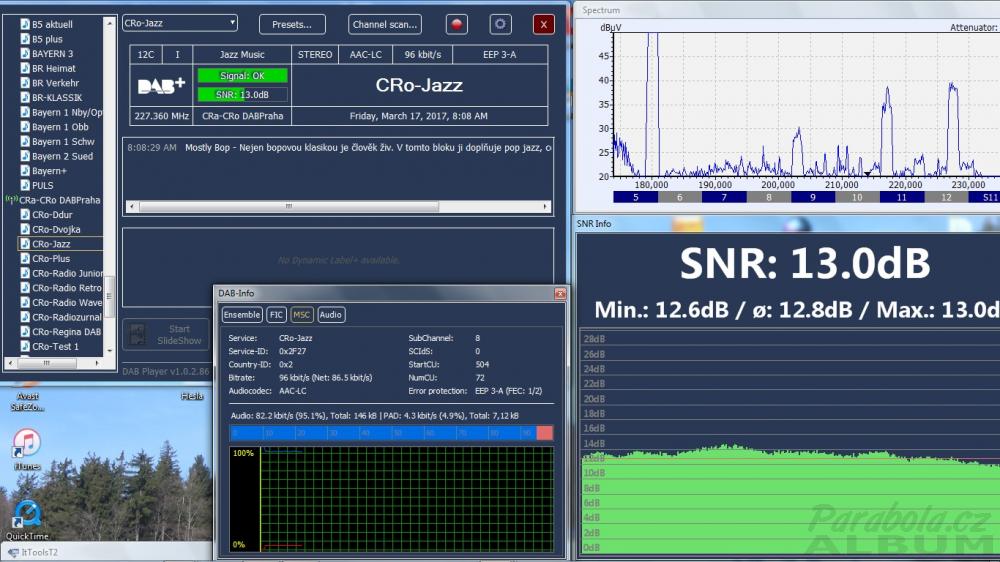This screenshot has height=562, width=1000.
Task: Click the red record button
Action: tap(456, 24)
